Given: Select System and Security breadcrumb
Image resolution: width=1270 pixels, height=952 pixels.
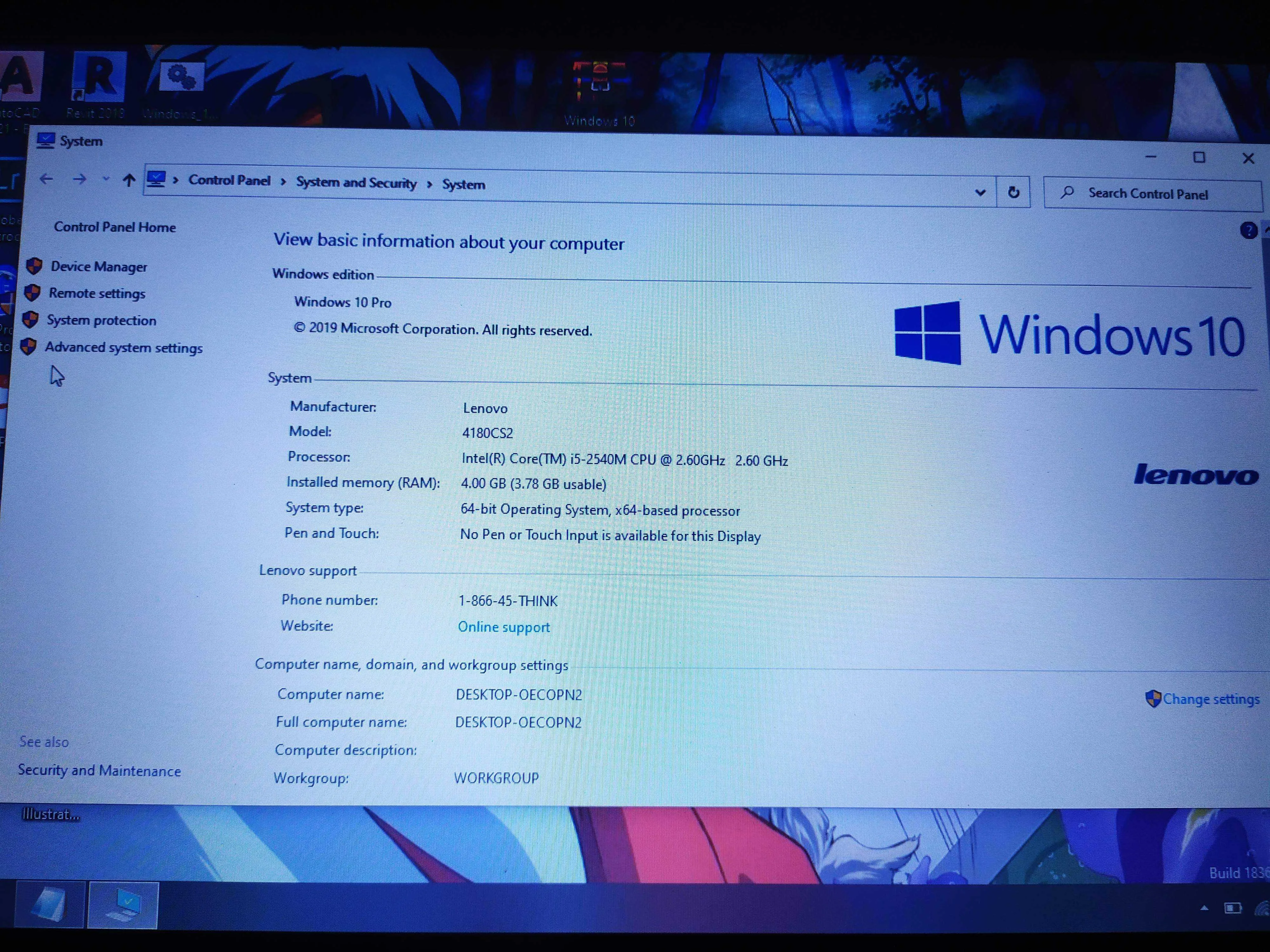Looking at the screenshot, I should [356, 182].
